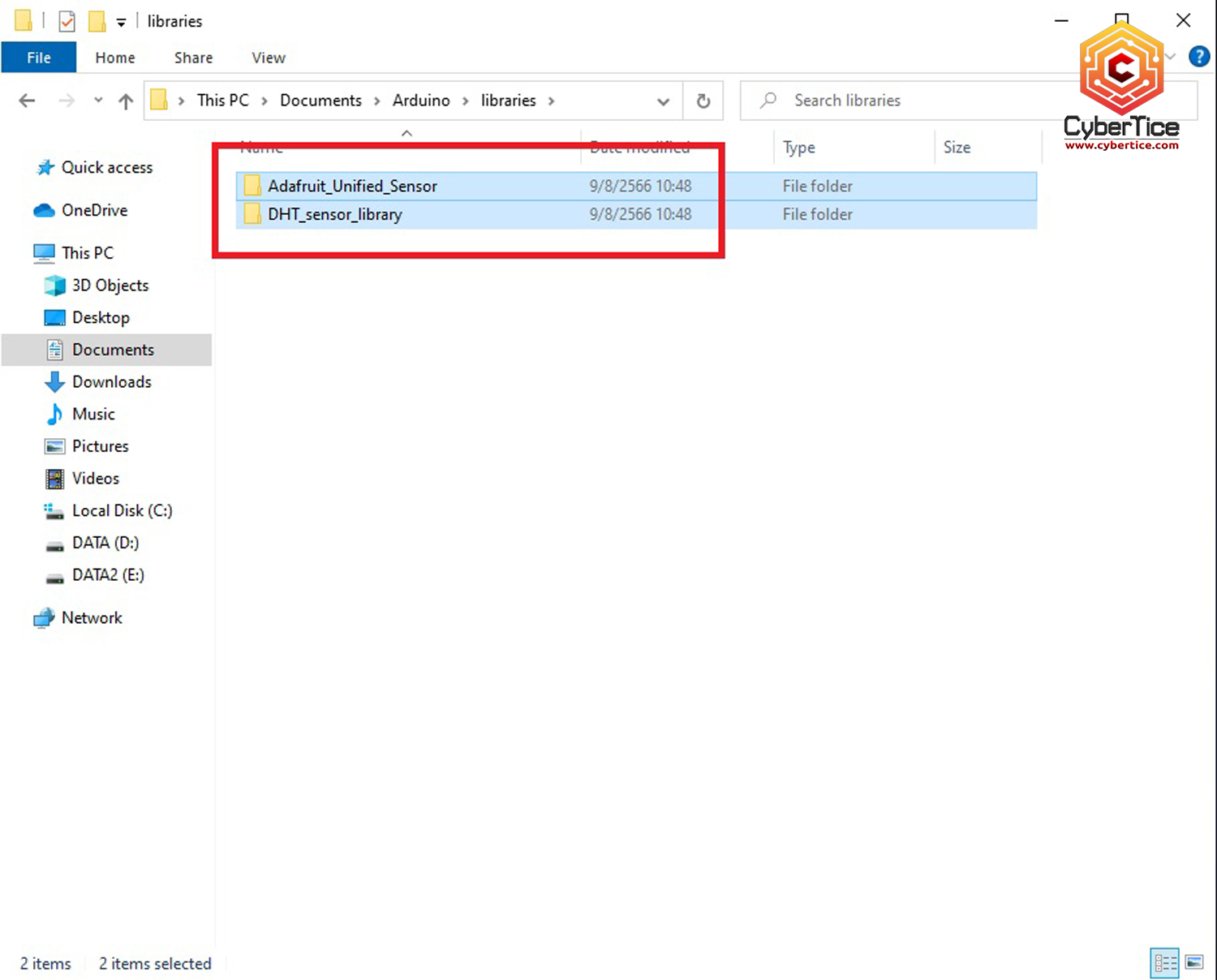Click the New folder quick access icon
This screenshot has height=980, width=1217.
[x=97, y=21]
